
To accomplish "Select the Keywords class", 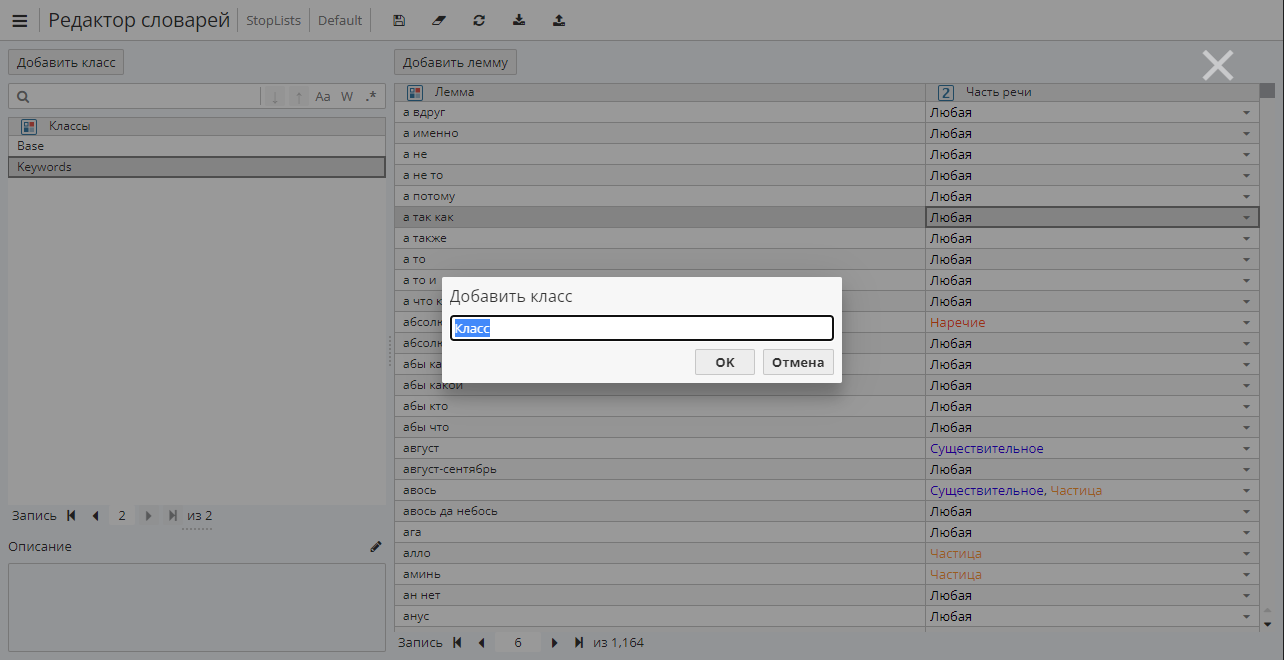I will pos(197,167).
